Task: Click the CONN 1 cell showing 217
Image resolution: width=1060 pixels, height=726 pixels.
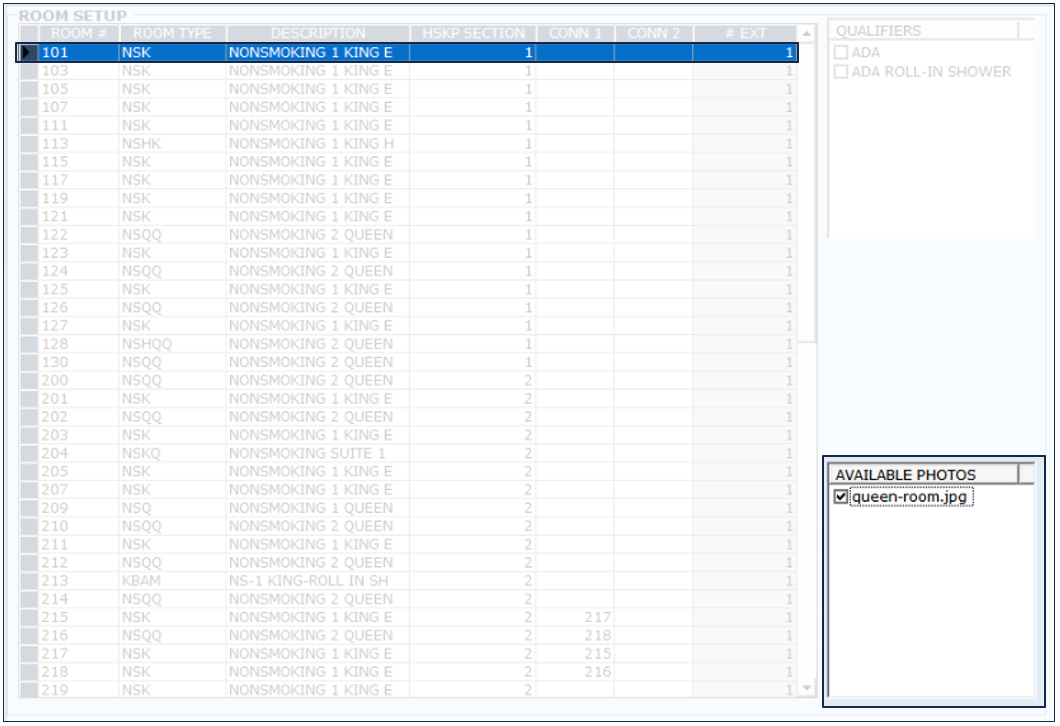Action: click(x=575, y=617)
